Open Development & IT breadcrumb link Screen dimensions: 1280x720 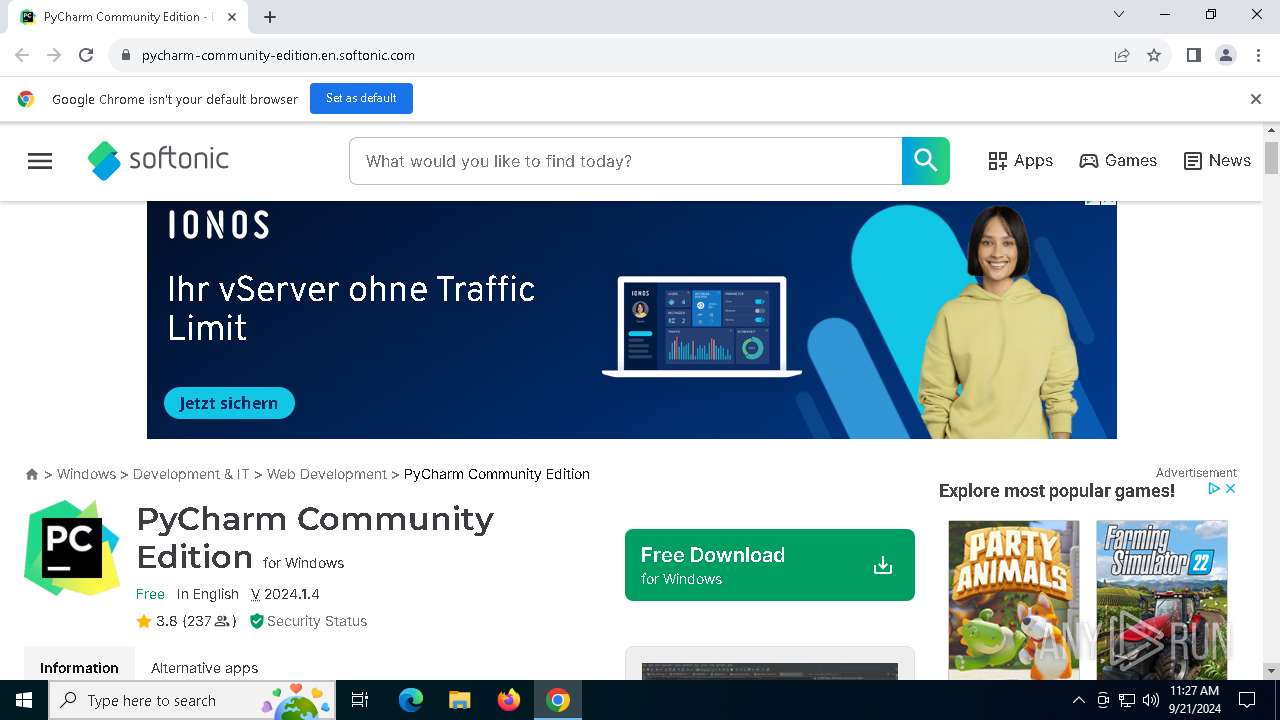pyautogui.click(x=191, y=474)
